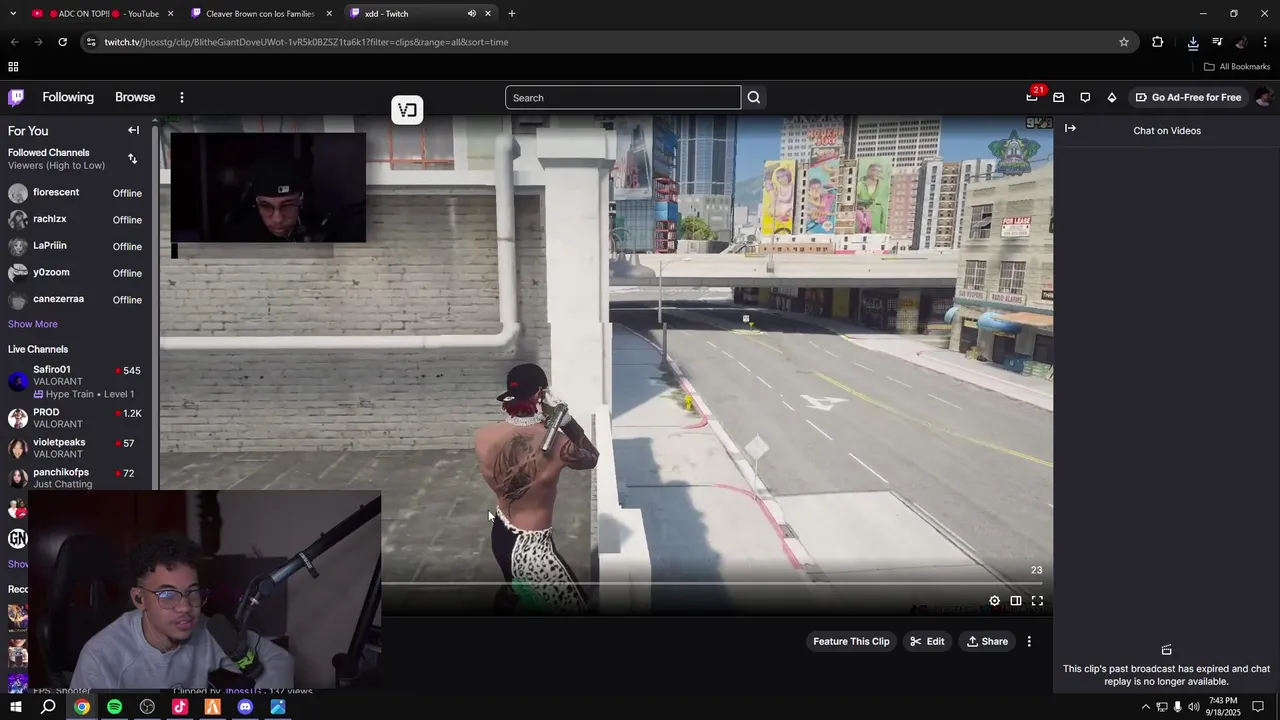Viewport: 1280px width, 720px height.
Task: Open the Whispers envelope icon
Action: pos(1059,97)
